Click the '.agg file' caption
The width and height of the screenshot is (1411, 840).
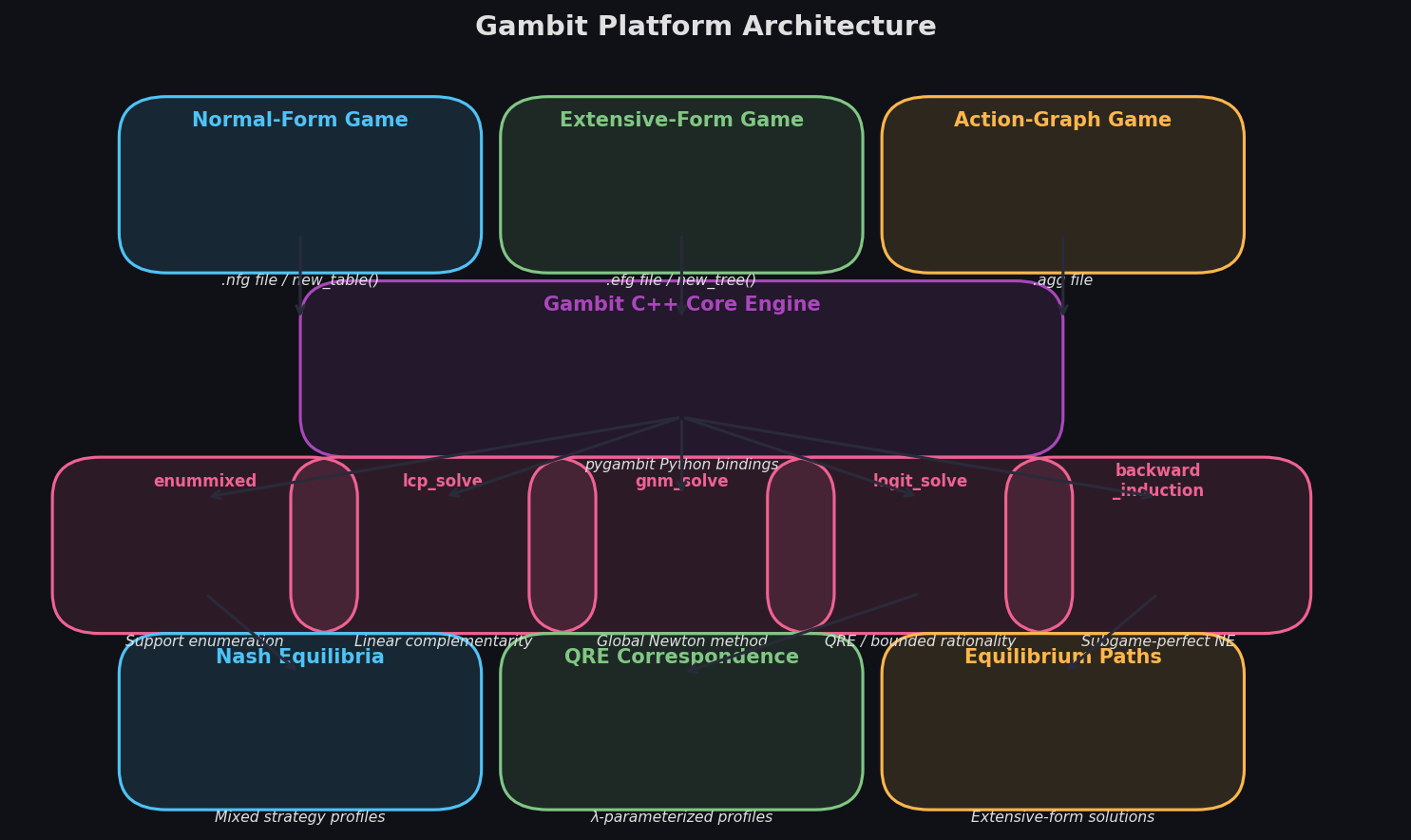pos(1062,280)
